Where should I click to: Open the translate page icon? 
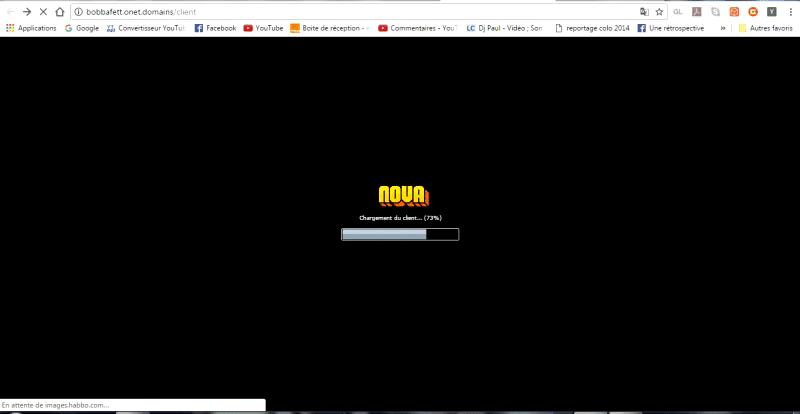coord(644,12)
